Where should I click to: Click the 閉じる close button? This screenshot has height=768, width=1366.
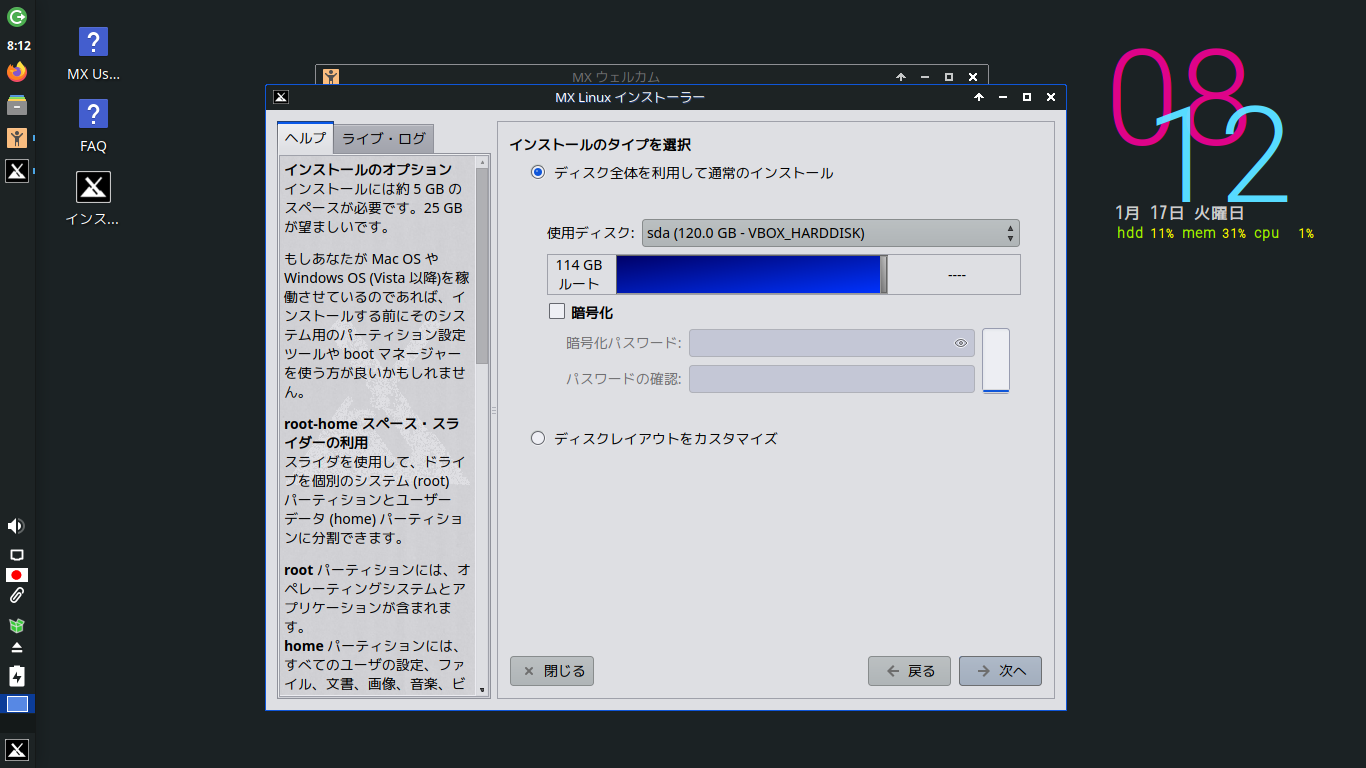point(552,671)
